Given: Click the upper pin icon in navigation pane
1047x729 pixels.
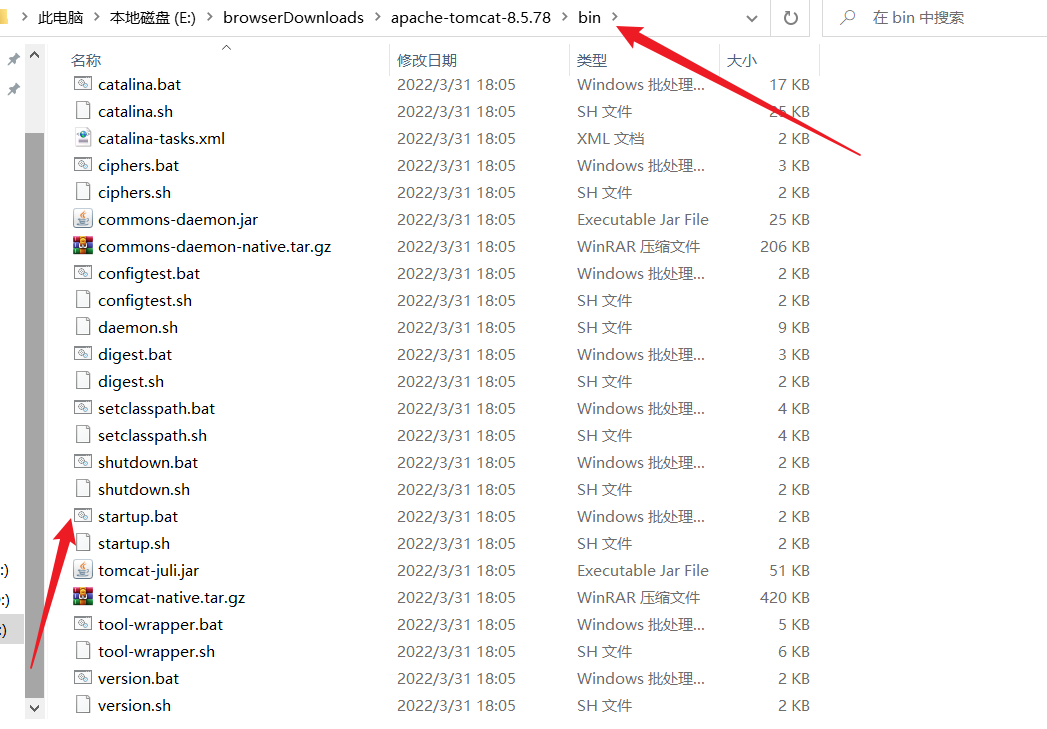Looking at the screenshot, I should coord(13,59).
